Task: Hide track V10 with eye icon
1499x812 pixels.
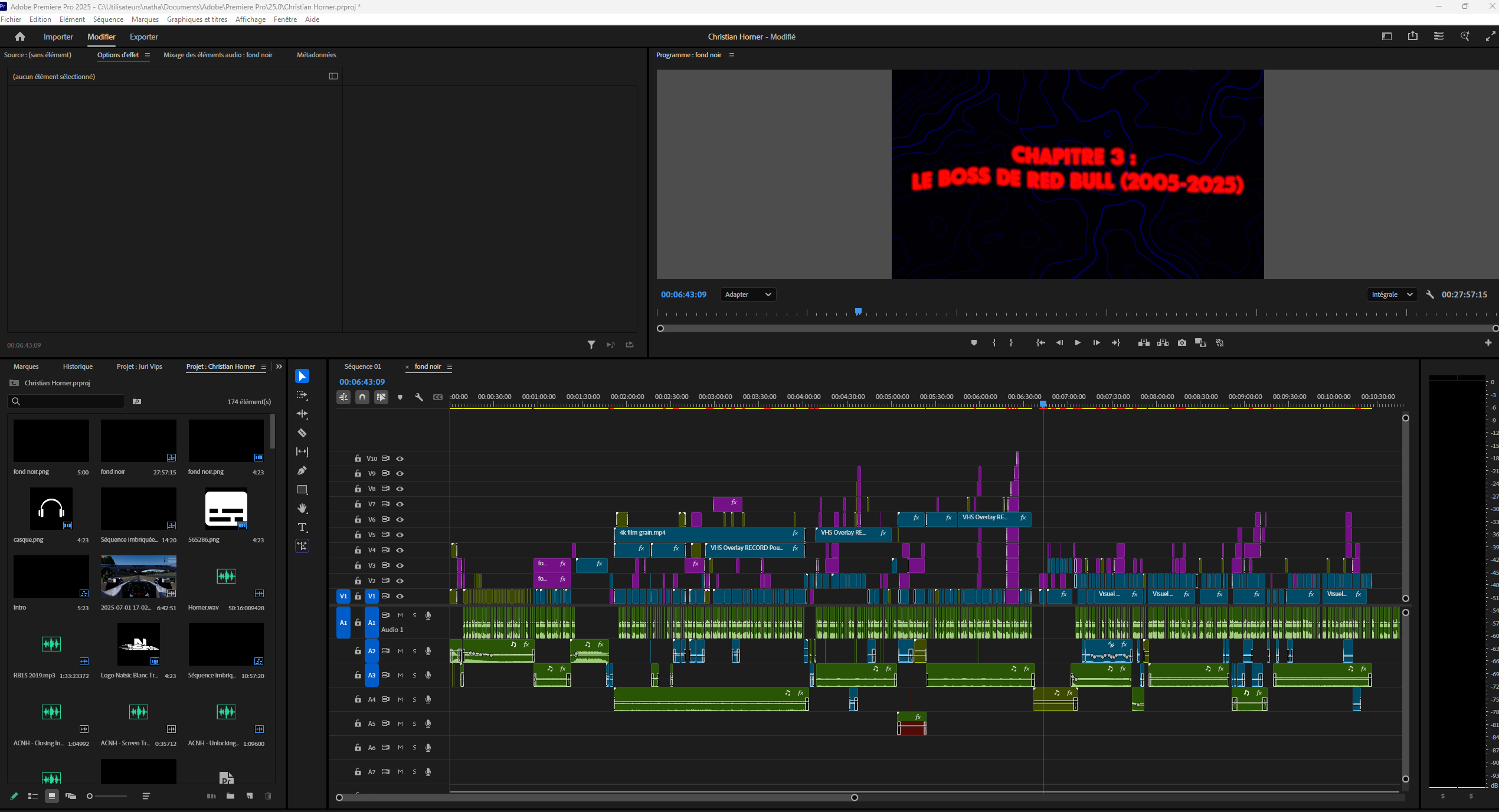Action: [400, 459]
